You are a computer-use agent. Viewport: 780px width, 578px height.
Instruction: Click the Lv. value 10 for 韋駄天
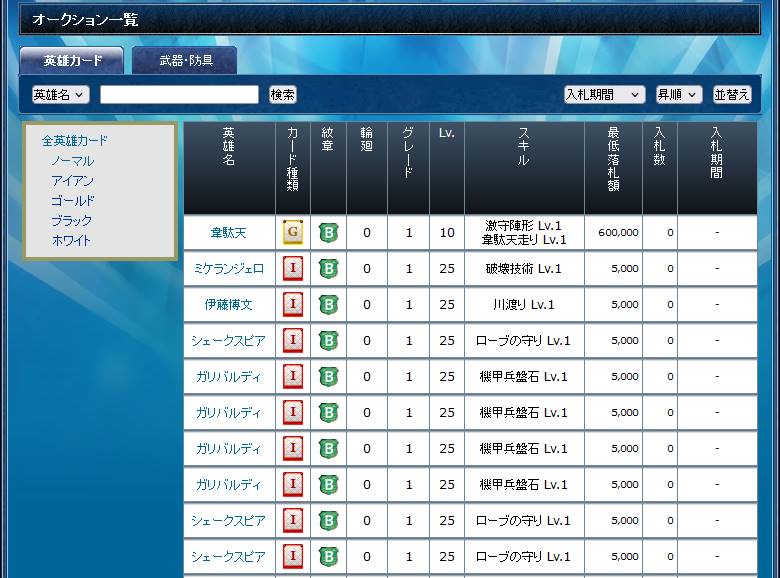pos(447,233)
